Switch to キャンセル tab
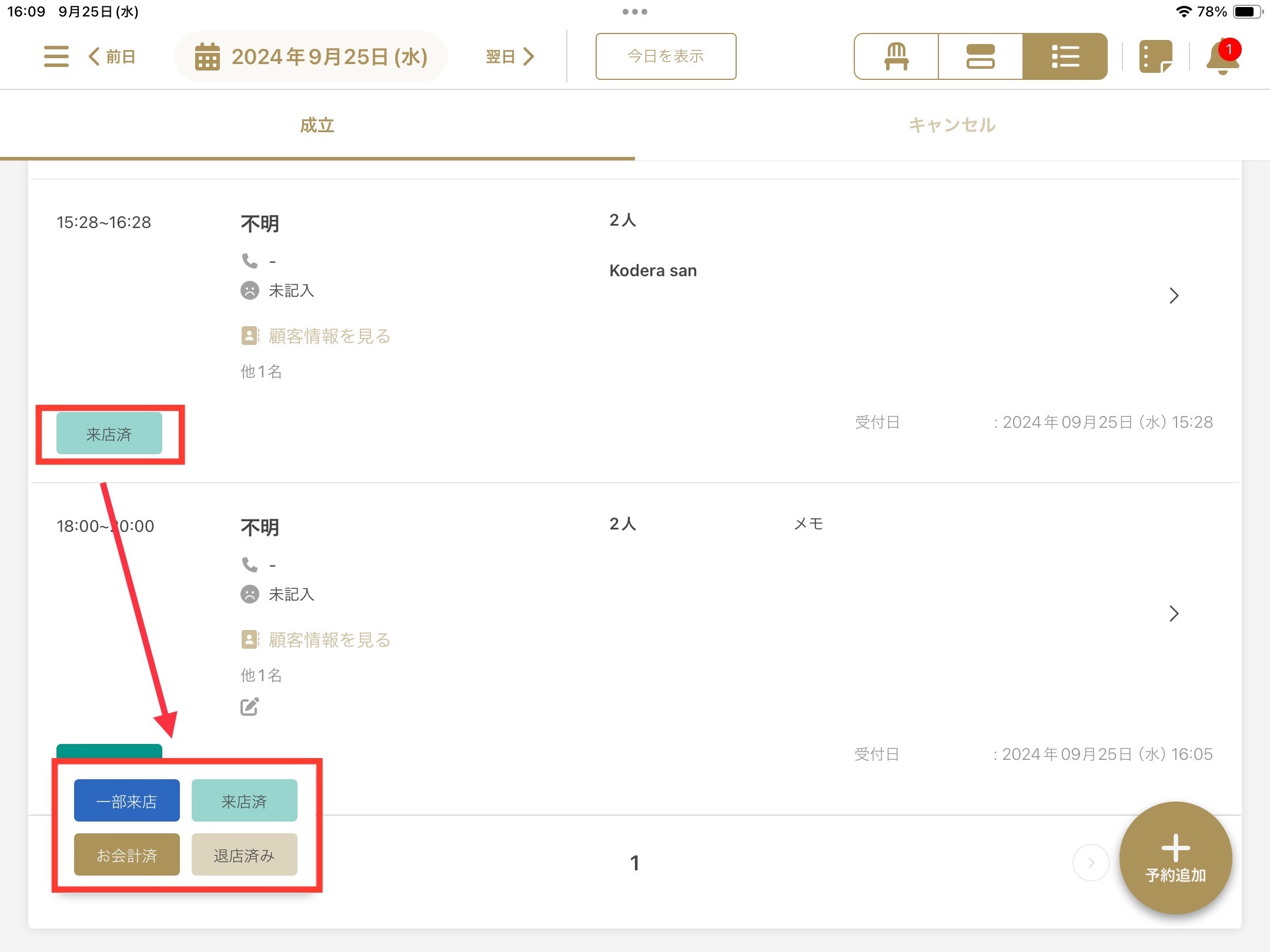Viewport: 1270px width, 952px height. click(x=952, y=125)
